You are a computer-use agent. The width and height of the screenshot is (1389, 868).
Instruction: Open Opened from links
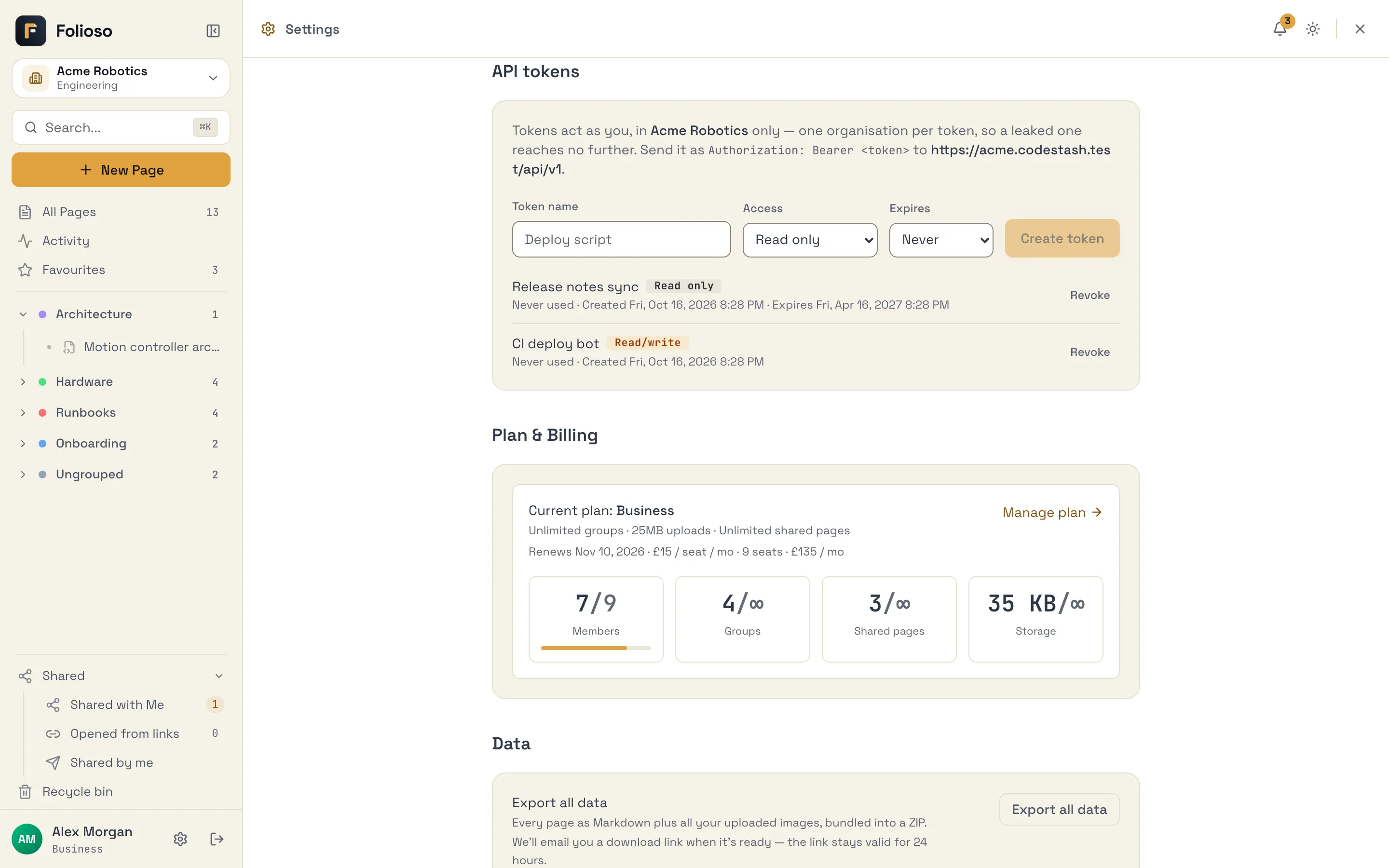click(x=135, y=733)
